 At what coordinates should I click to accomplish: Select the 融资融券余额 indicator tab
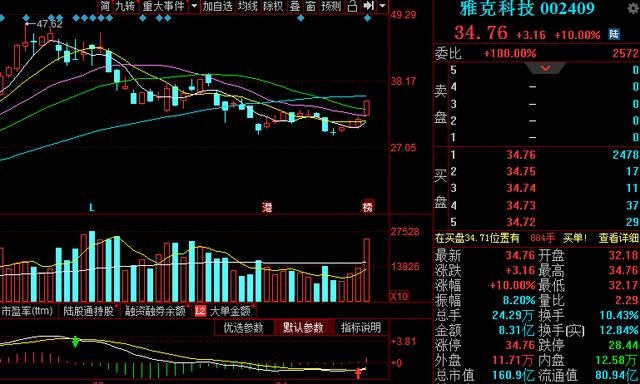(x=155, y=311)
